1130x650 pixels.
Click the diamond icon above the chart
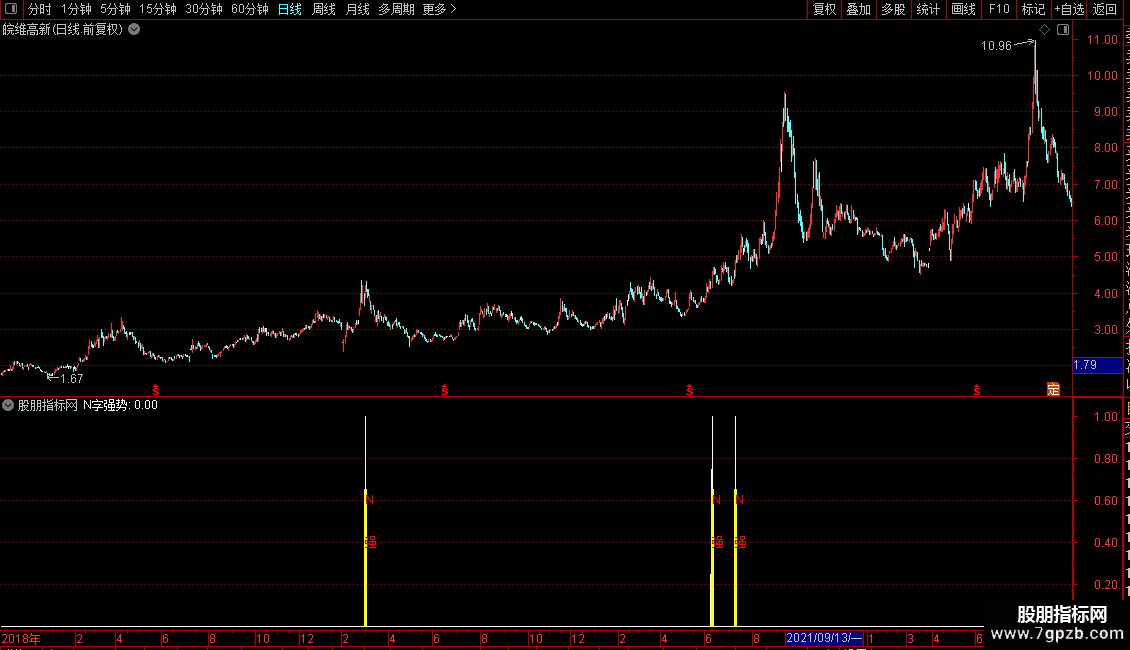(x=1044, y=30)
